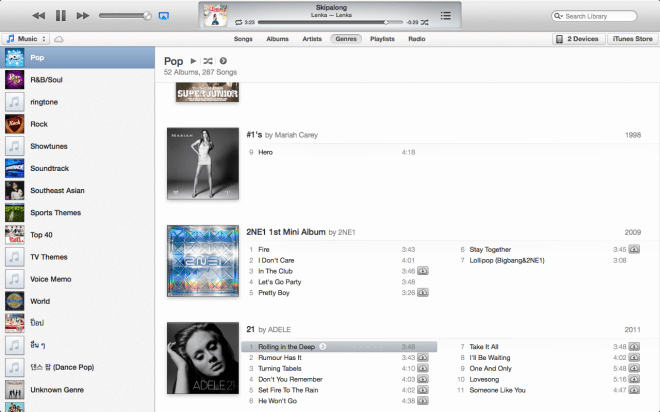Viewport: 660px width, 412px height.
Task: Adjust the volume slider
Action: (x=125, y=16)
